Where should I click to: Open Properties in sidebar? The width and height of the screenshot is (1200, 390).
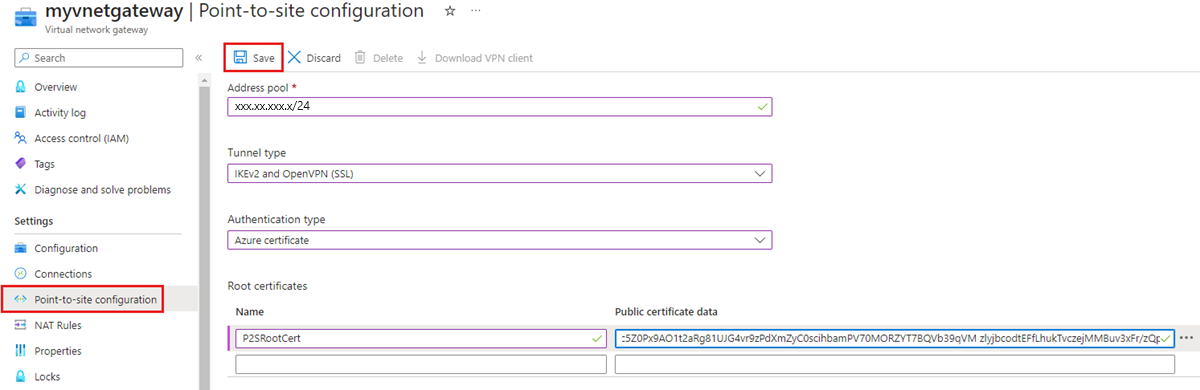(x=57, y=351)
